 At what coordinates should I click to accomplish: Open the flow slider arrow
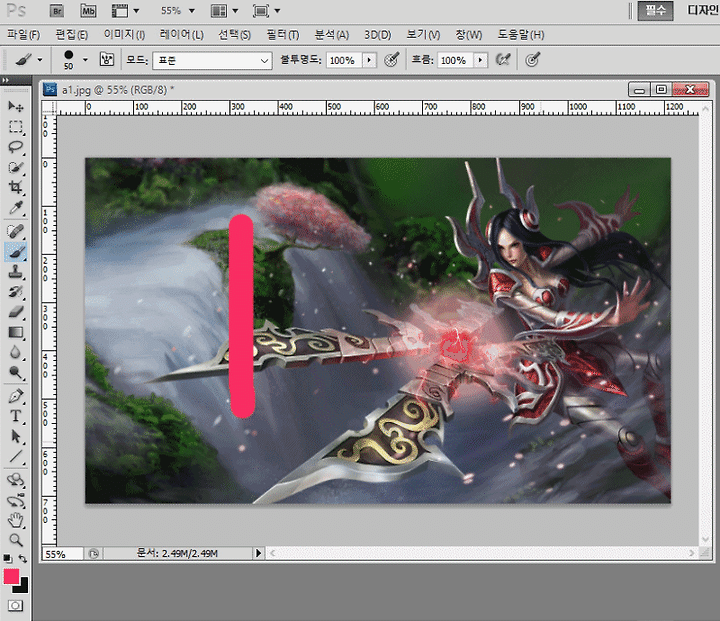coord(480,60)
